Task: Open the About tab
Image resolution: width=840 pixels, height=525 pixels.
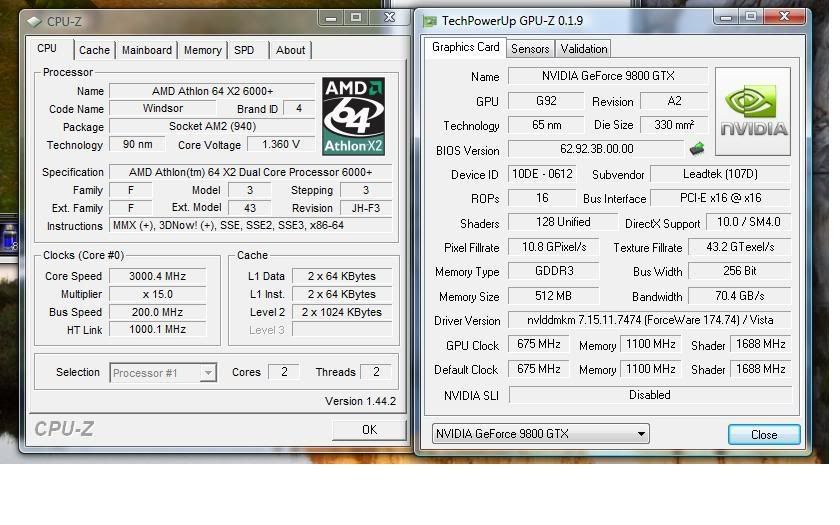Action: (290, 50)
